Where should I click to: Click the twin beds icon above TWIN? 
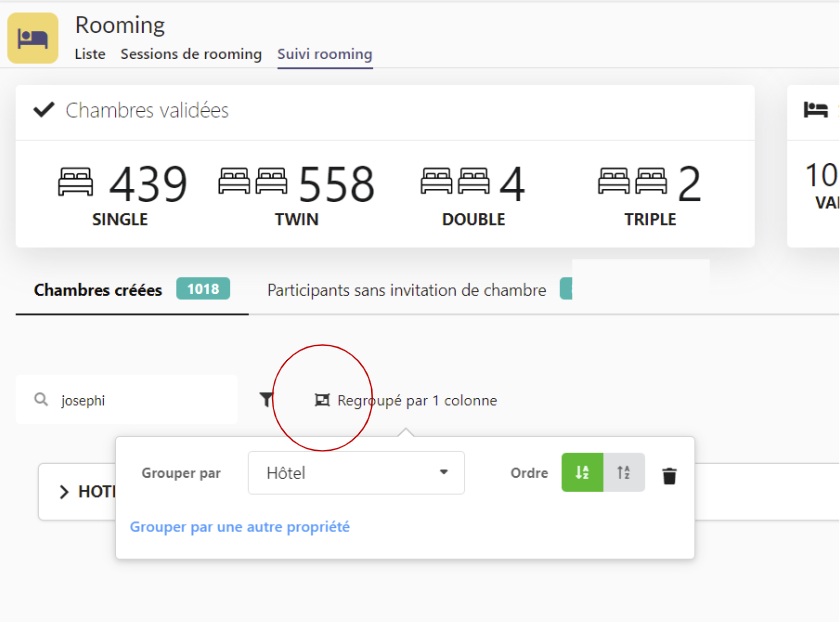253,183
